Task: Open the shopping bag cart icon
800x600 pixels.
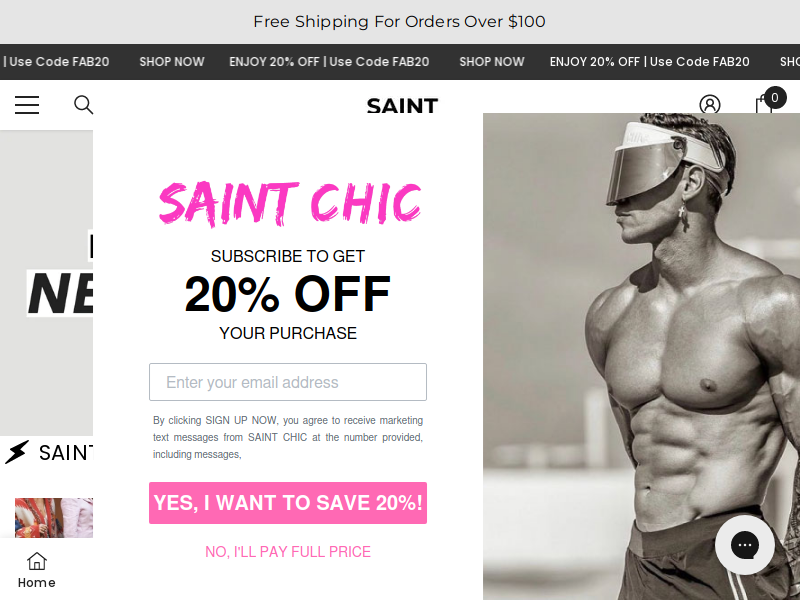Action: pyautogui.click(x=764, y=104)
